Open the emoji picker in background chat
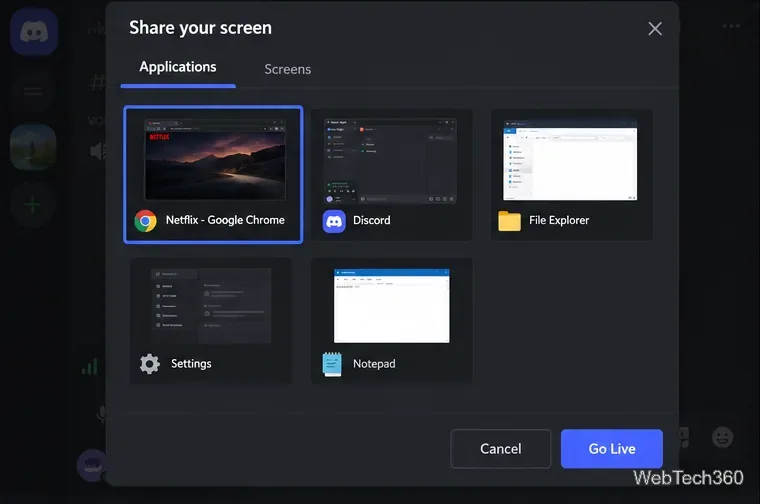The image size is (760, 504). tap(722, 437)
